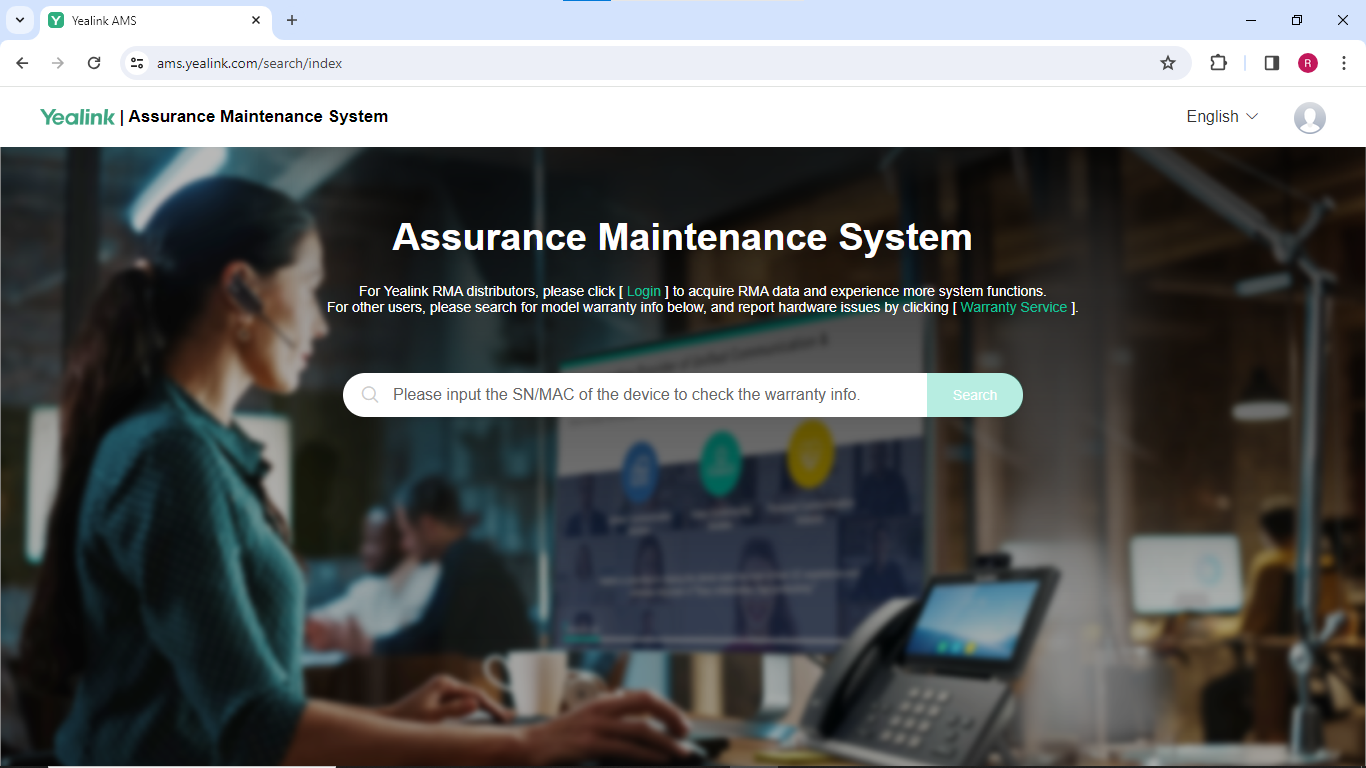Reload the page with the refresh icon

(94, 63)
